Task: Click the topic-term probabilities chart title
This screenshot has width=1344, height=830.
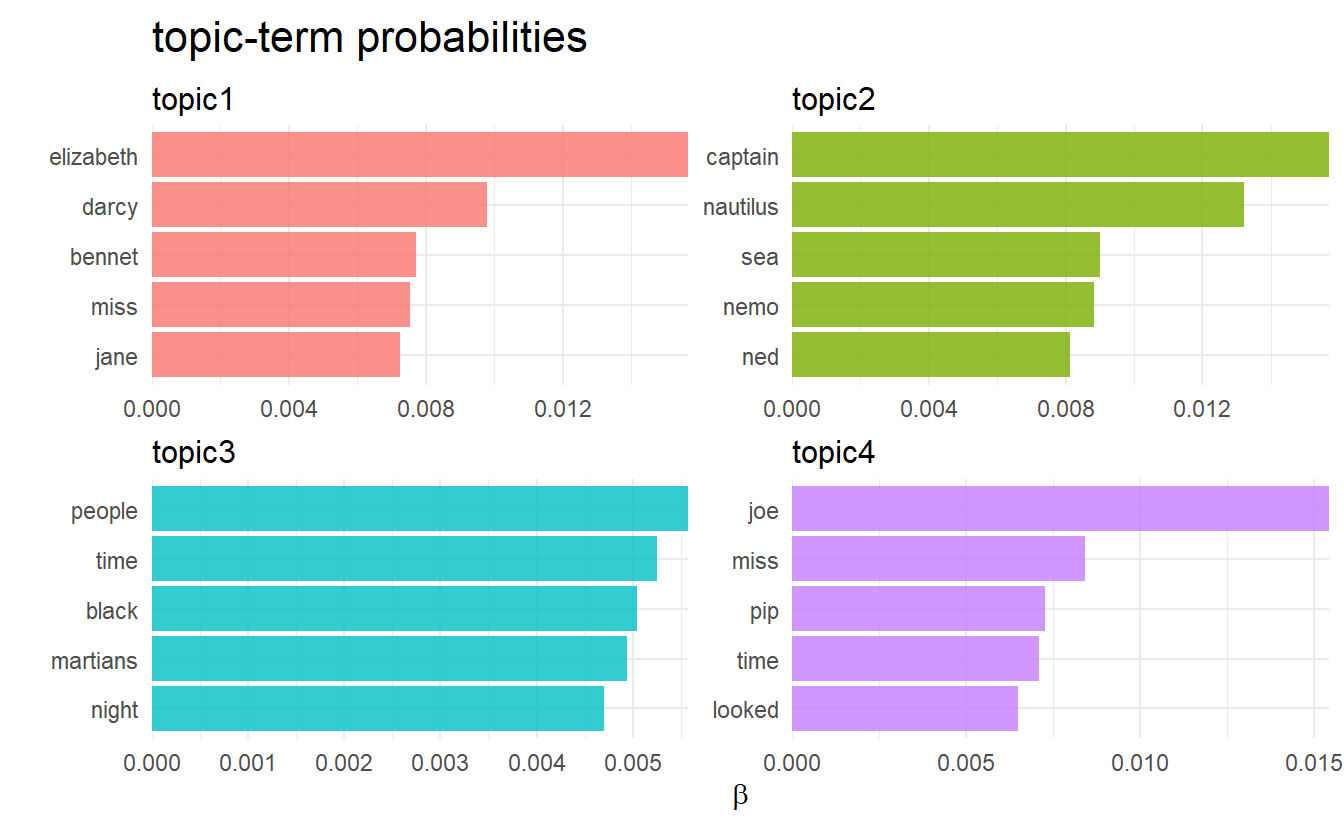Action: click(369, 39)
